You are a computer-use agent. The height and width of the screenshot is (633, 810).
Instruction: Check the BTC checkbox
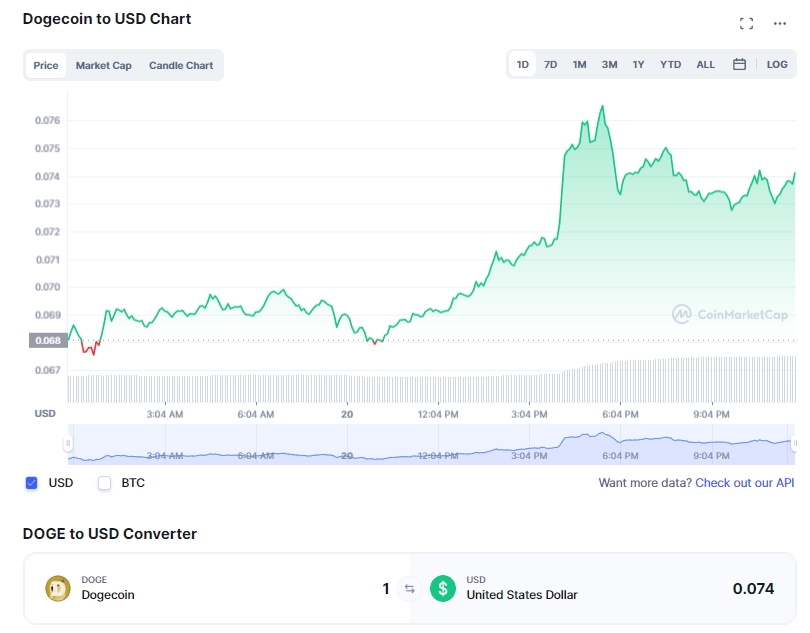pos(104,483)
